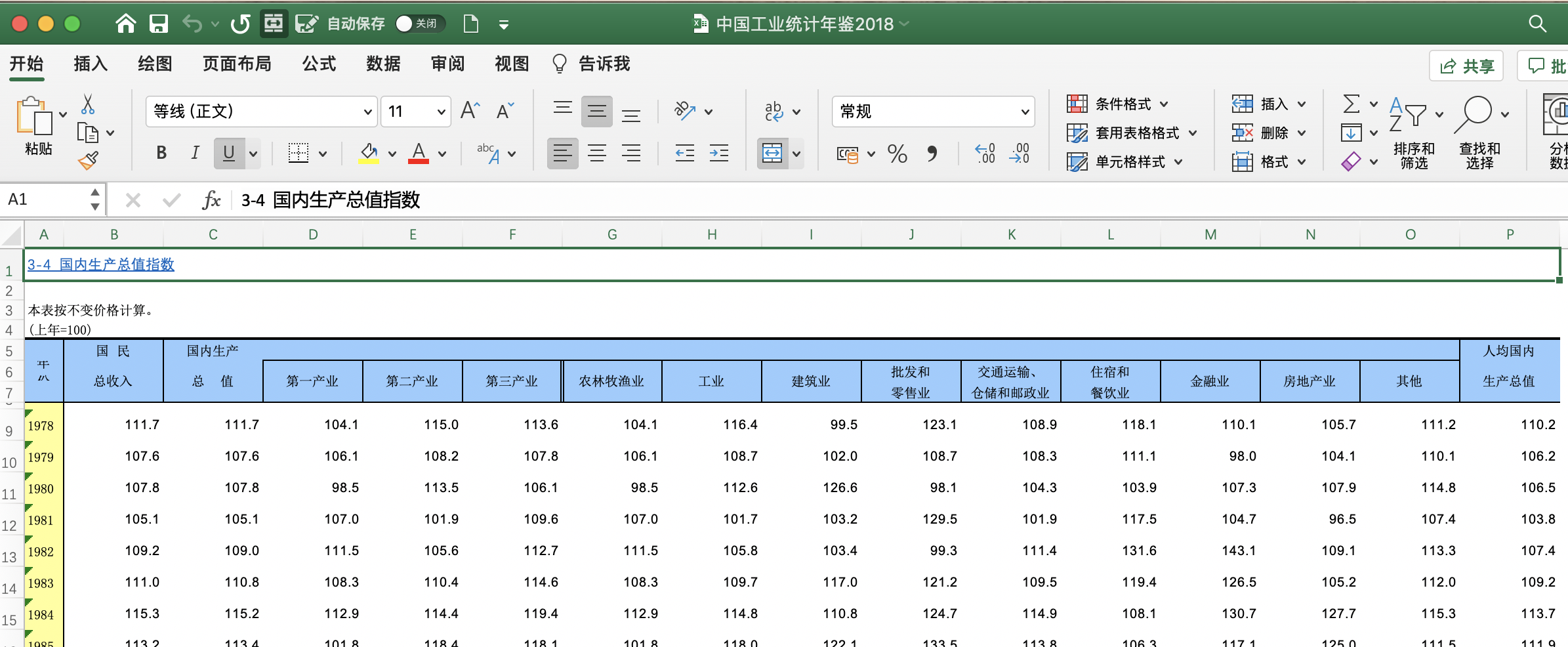Click the AutoSum sigma icon
The height and width of the screenshot is (647, 1568).
point(1351,104)
